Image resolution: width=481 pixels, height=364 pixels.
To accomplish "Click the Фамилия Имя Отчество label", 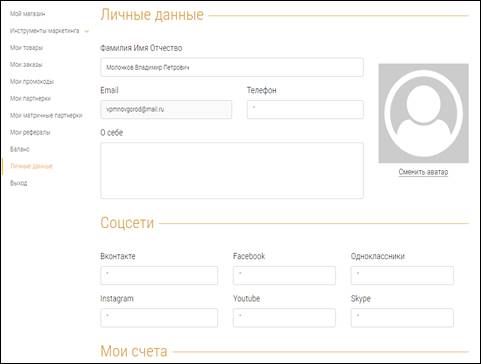I will (141, 48).
